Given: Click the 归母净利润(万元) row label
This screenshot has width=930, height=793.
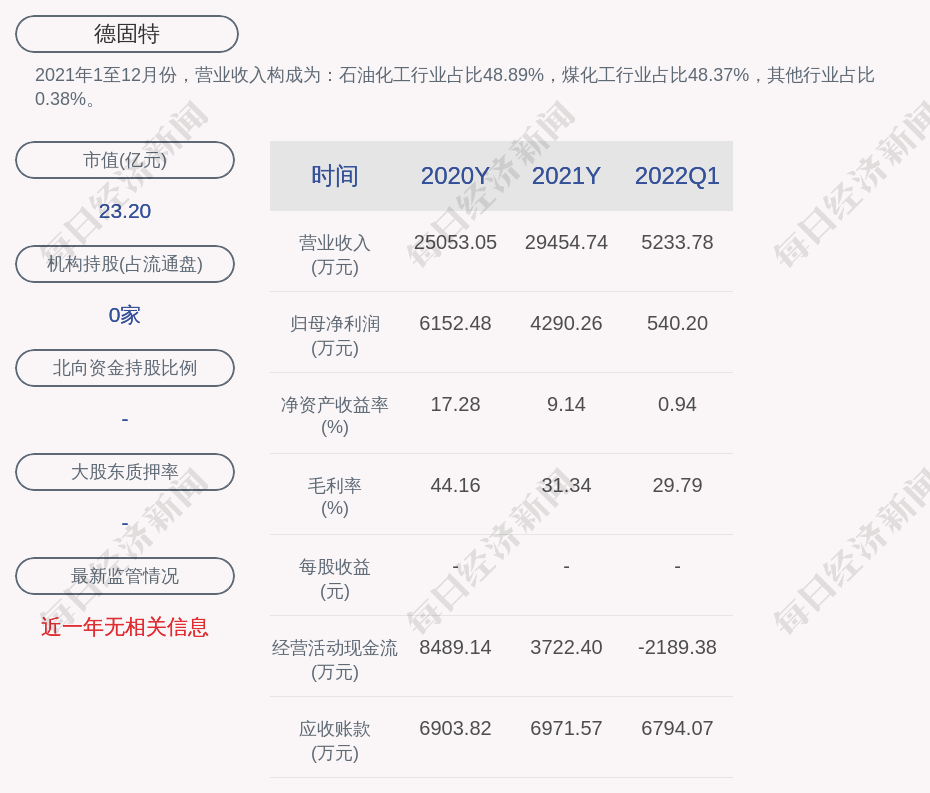Looking at the screenshot, I should (334, 336).
